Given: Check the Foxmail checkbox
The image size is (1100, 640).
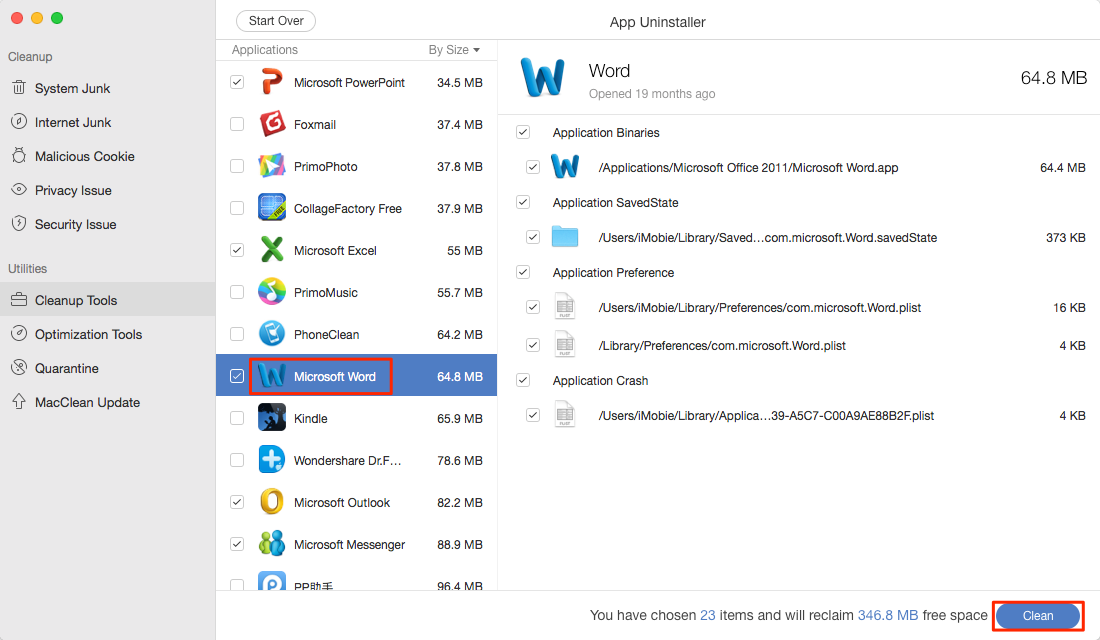Looking at the screenshot, I should tap(237, 124).
